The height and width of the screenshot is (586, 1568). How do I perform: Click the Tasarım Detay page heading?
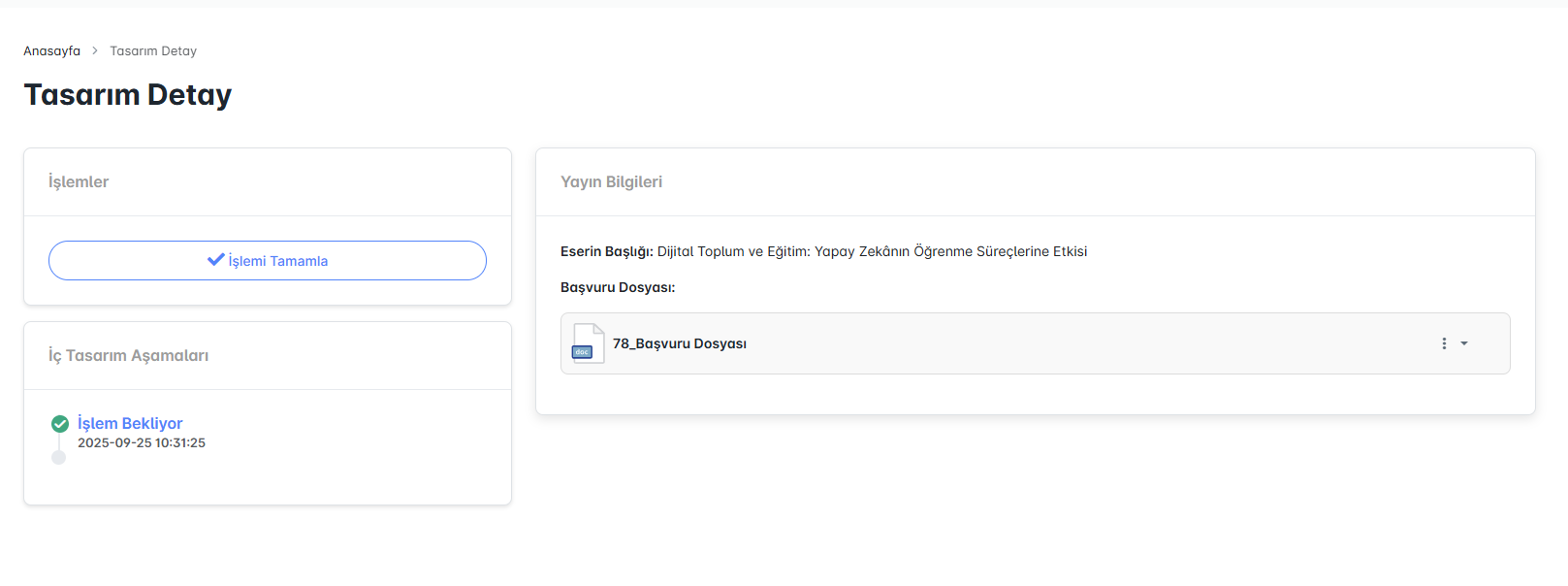128,95
